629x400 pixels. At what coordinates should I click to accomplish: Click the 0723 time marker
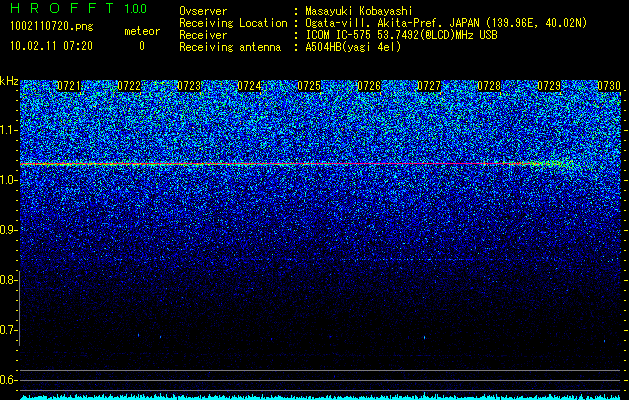coord(189,86)
